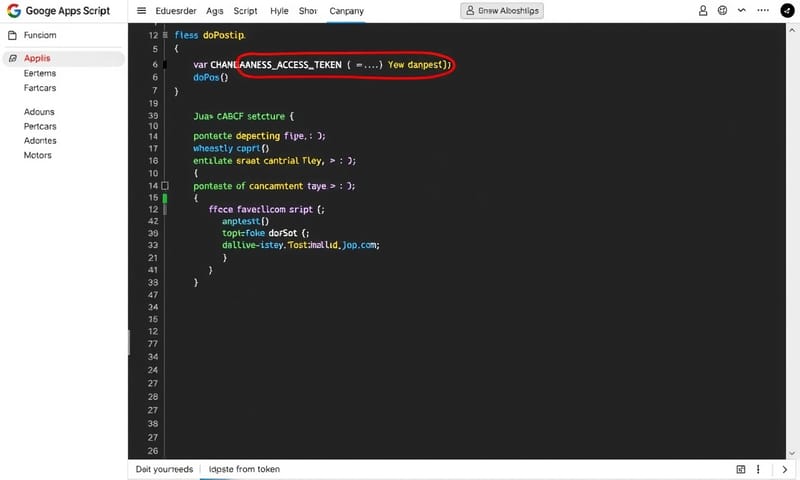This screenshot has width=800, height=480.
Task: Click the Dait yourreeds tab in bottom bar
Action: tap(164, 469)
